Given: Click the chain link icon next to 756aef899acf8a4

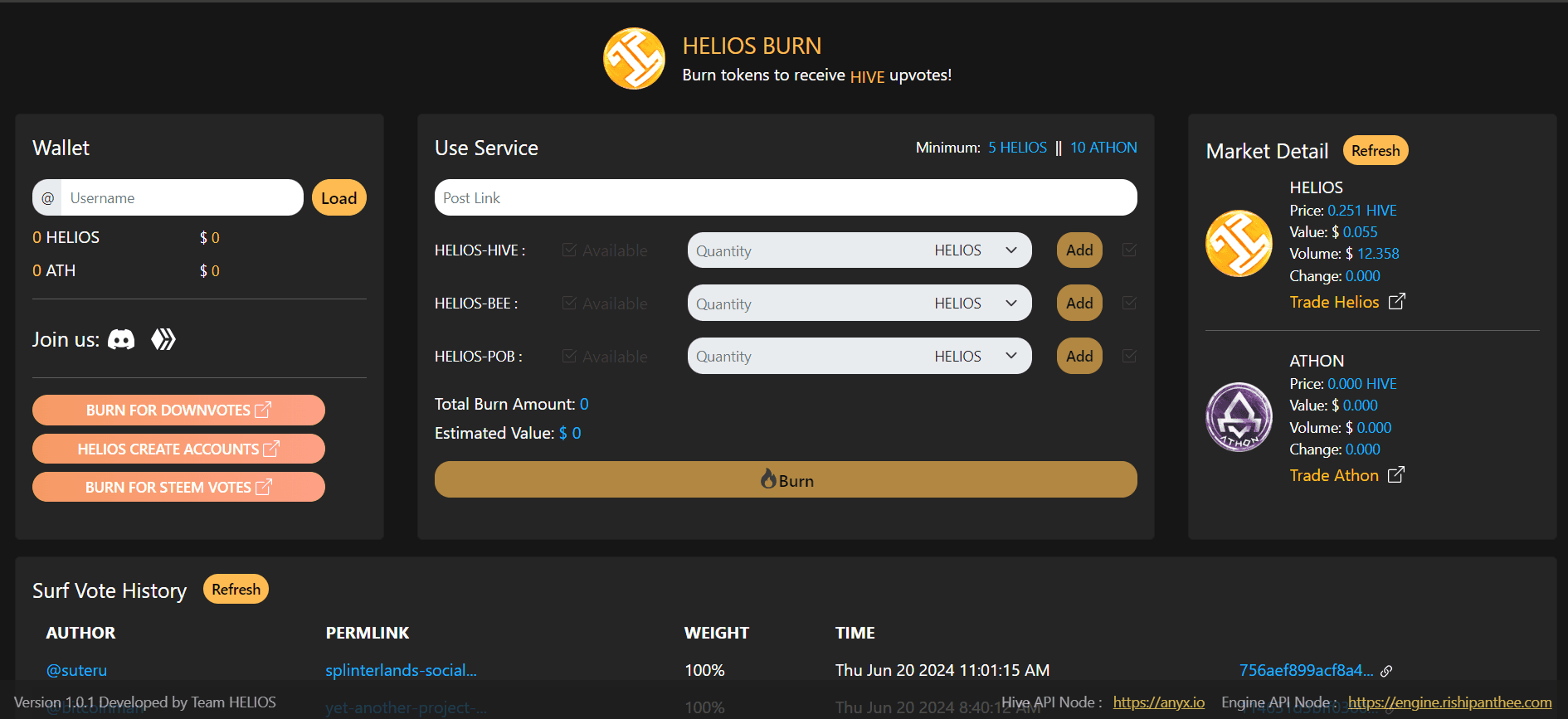Looking at the screenshot, I should [x=1386, y=671].
